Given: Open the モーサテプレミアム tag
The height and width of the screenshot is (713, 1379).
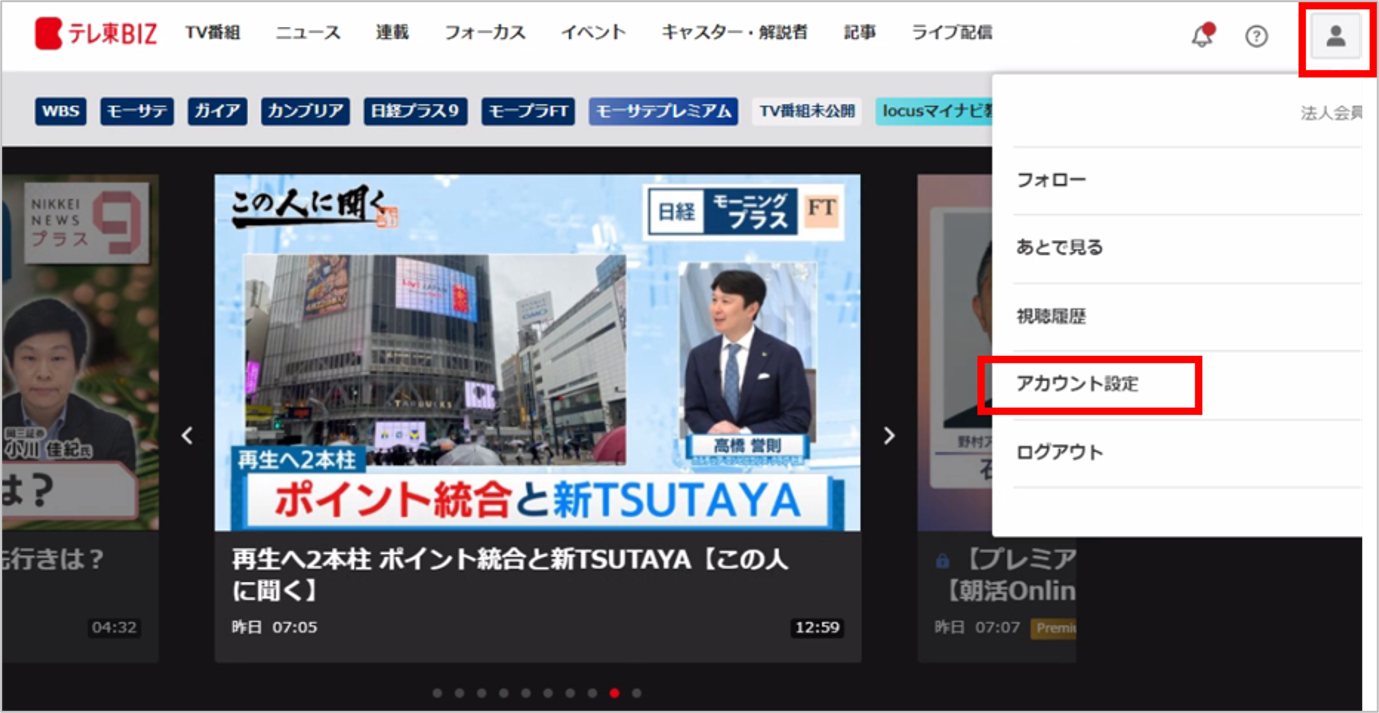Looking at the screenshot, I should (663, 111).
